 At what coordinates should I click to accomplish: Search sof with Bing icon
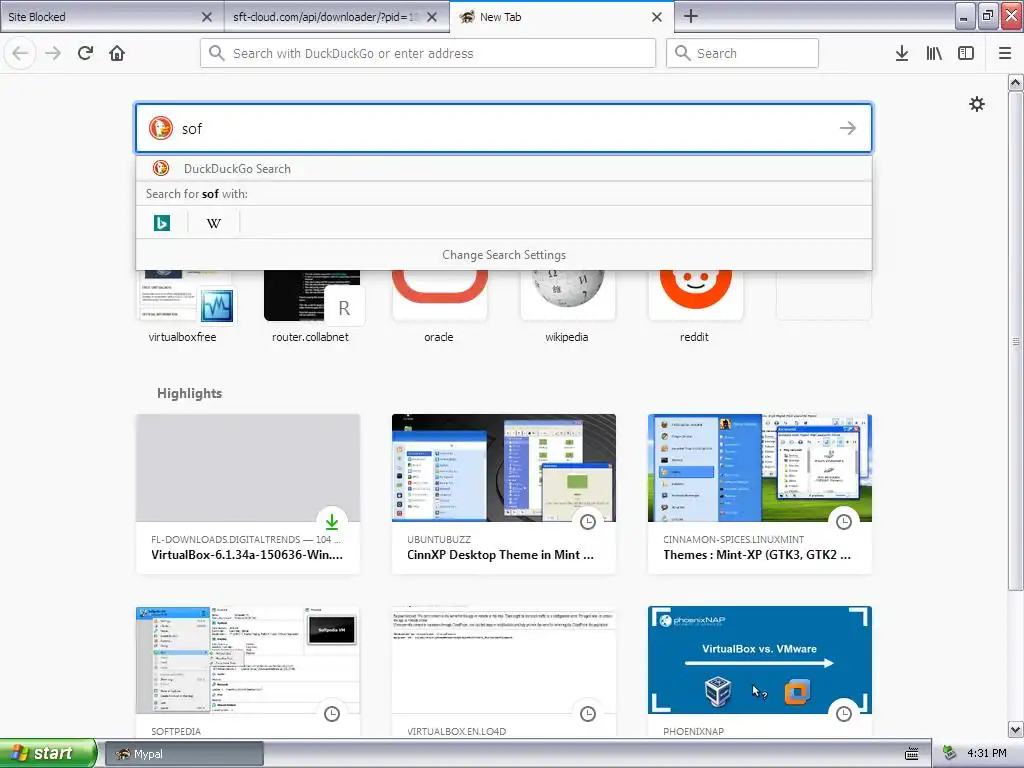[x=162, y=223]
